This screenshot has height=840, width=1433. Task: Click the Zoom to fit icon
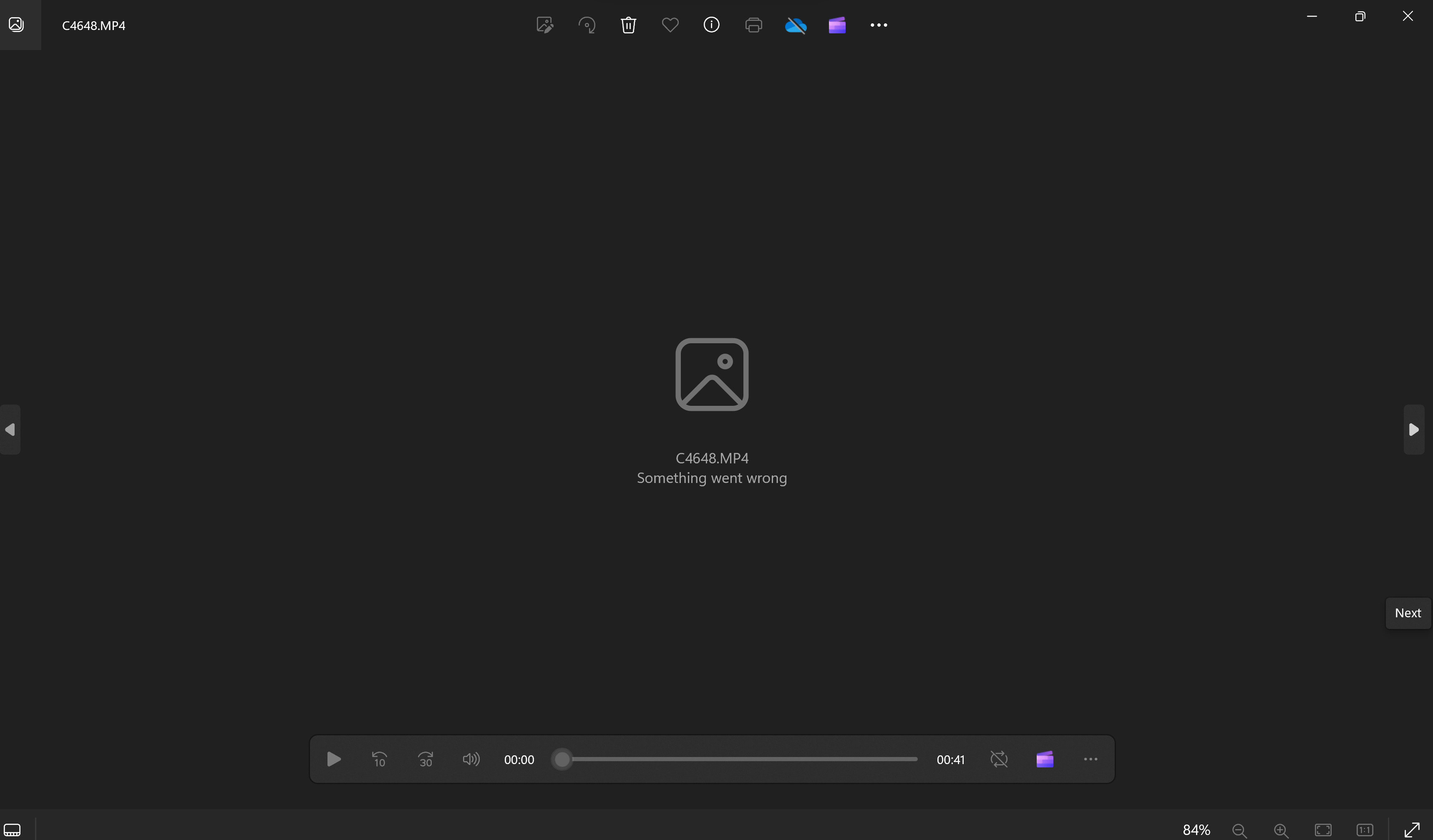tap(1323, 830)
